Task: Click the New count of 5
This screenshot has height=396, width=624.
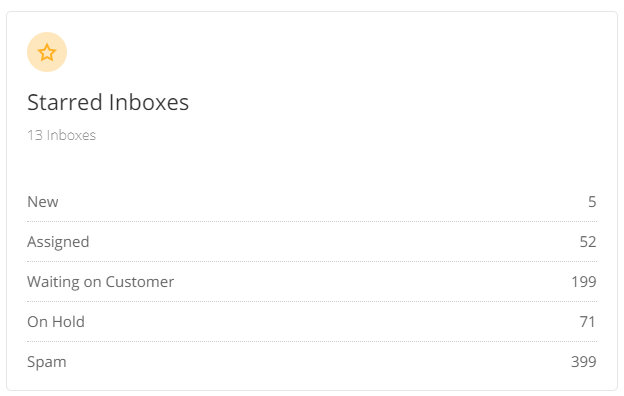Action: (x=592, y=202)
